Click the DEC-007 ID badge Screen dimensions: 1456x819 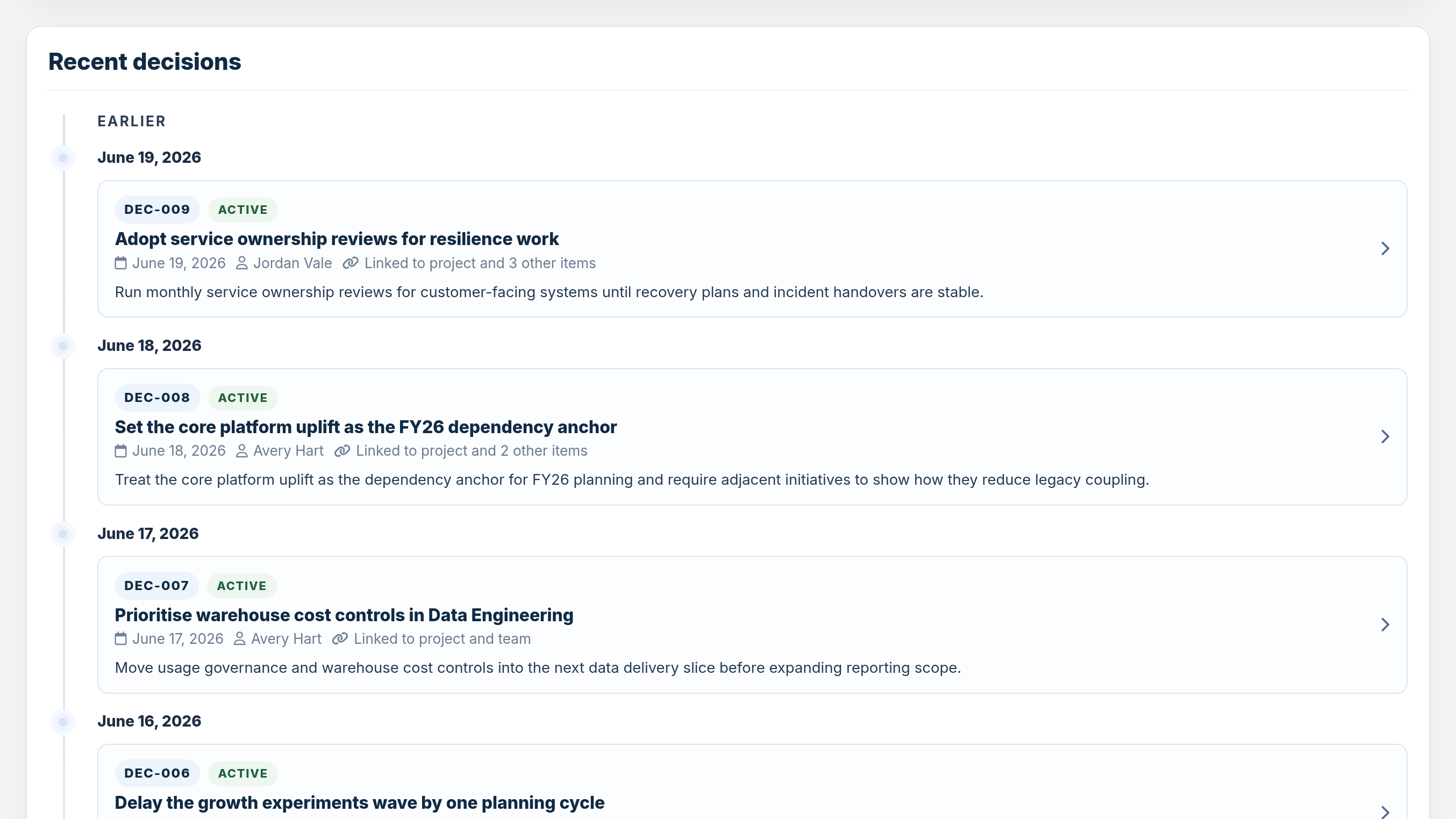[x=156, y=586]
